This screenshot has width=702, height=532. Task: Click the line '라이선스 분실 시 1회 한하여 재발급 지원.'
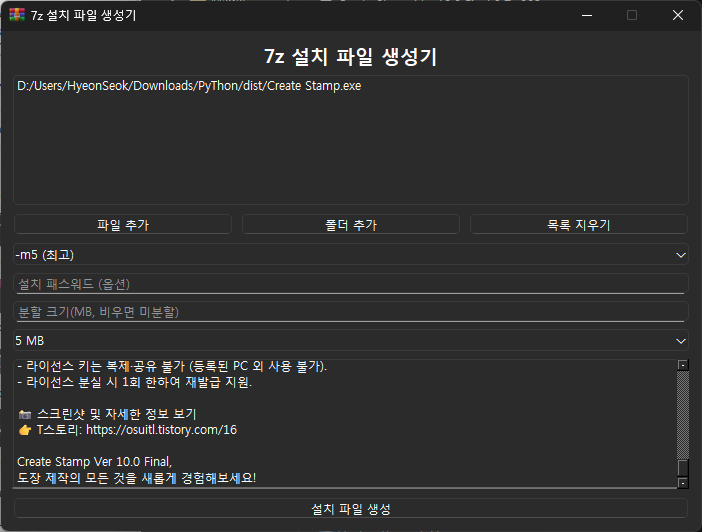(x=134, y=382)
